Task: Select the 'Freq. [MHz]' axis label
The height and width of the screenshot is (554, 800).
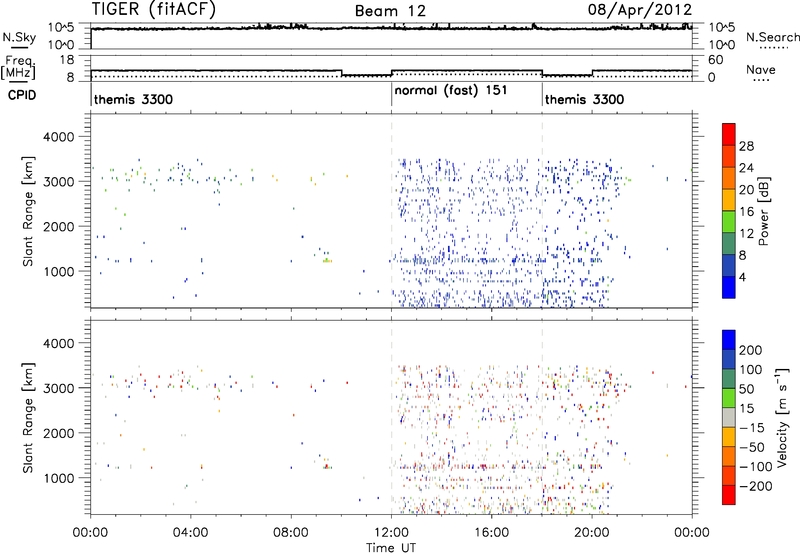Action: (18, 68)
